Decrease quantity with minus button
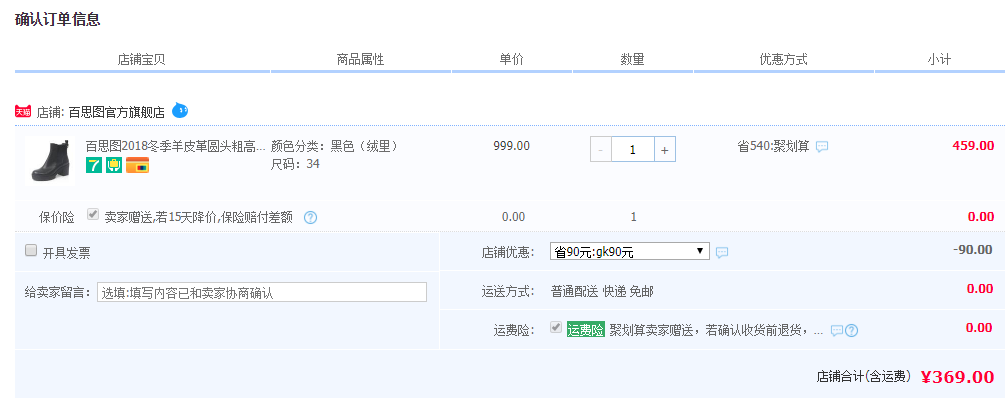The image size is (1006, 398). [601, 150]
